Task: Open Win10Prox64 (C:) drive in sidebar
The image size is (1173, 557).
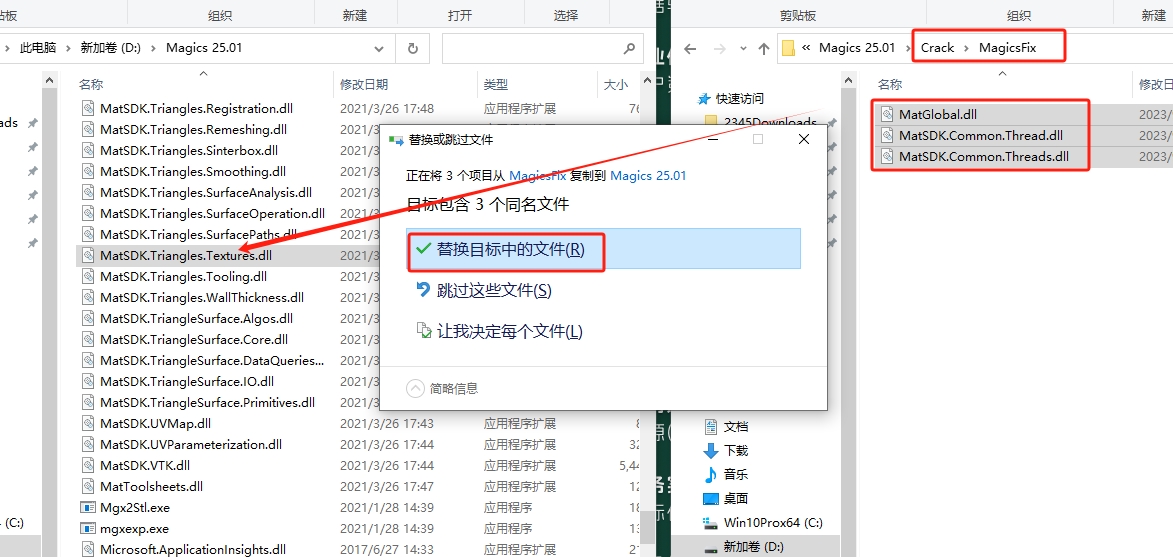Action: pyautogui.click(x=772, y=522)
